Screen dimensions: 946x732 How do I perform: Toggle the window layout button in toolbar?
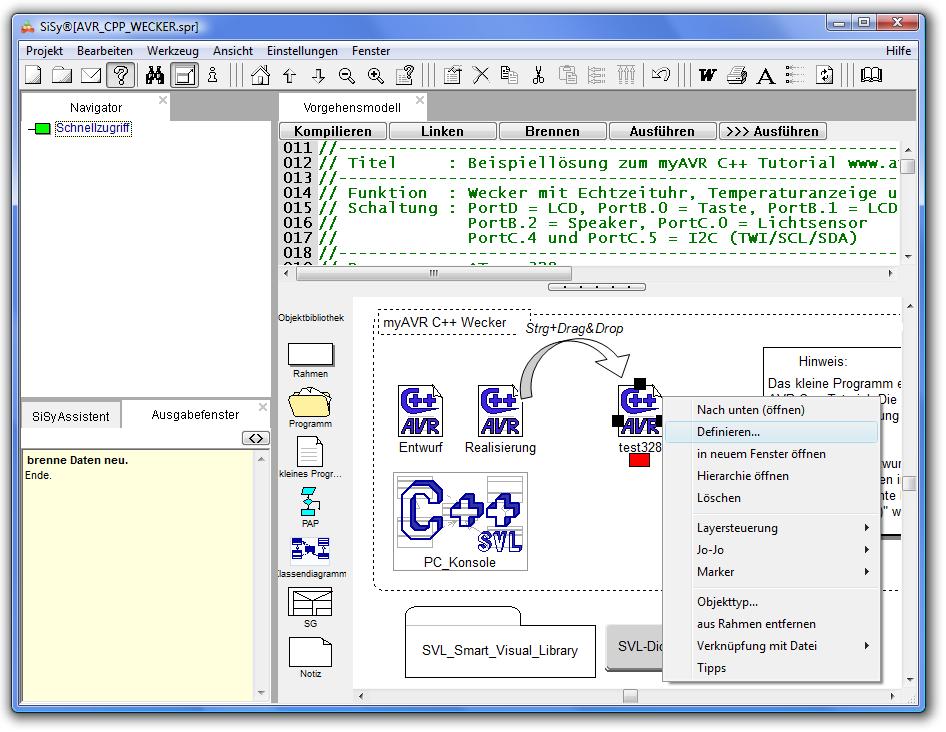(184, 75)
